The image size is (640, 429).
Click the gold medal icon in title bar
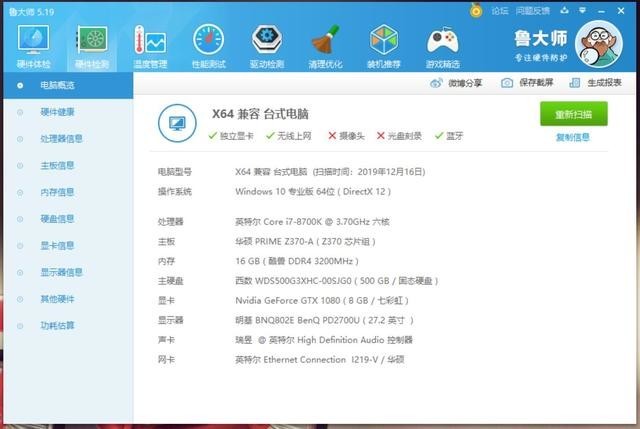(x=476, y=10)
